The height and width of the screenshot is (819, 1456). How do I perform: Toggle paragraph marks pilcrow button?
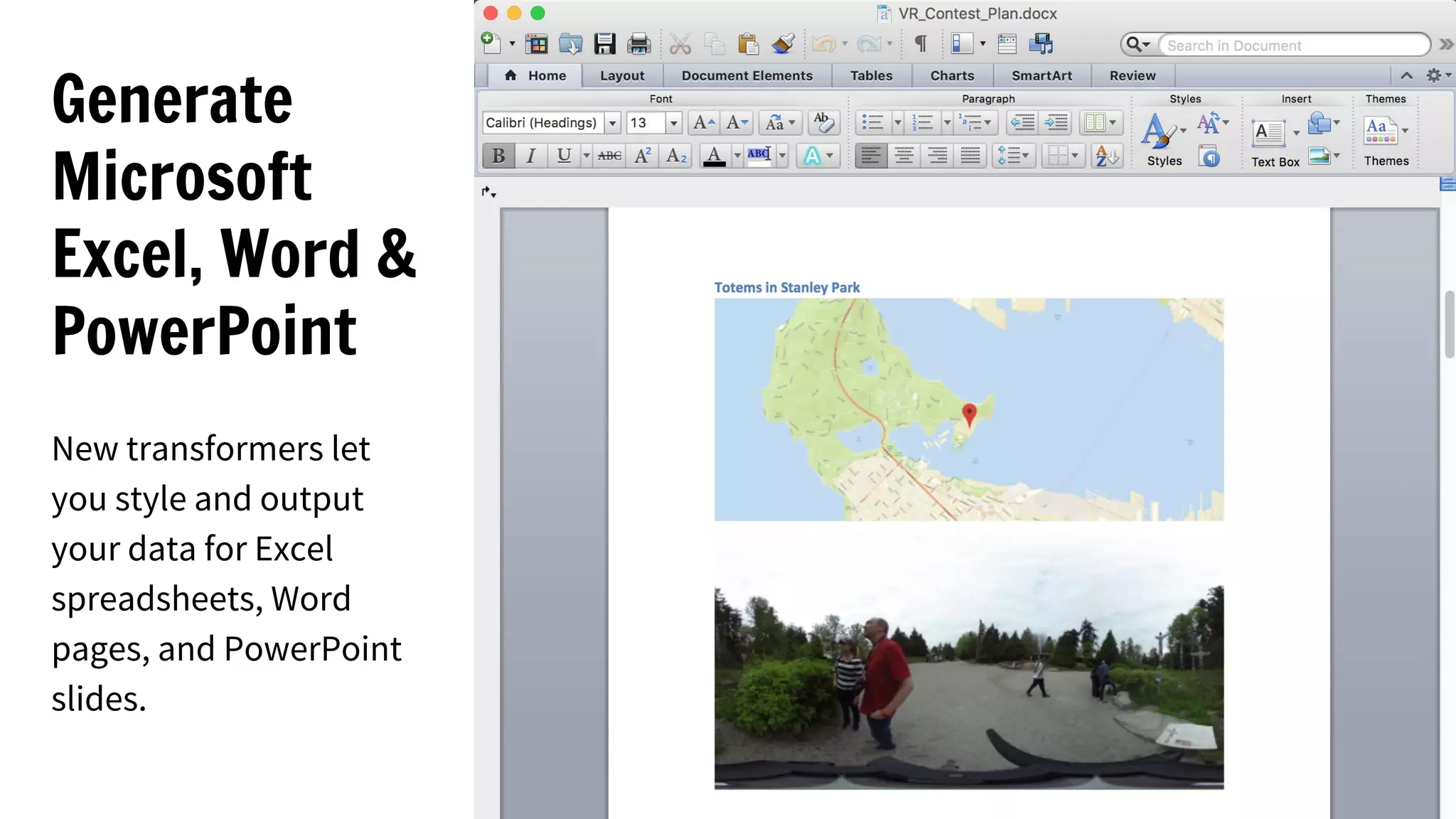point(921,44)
